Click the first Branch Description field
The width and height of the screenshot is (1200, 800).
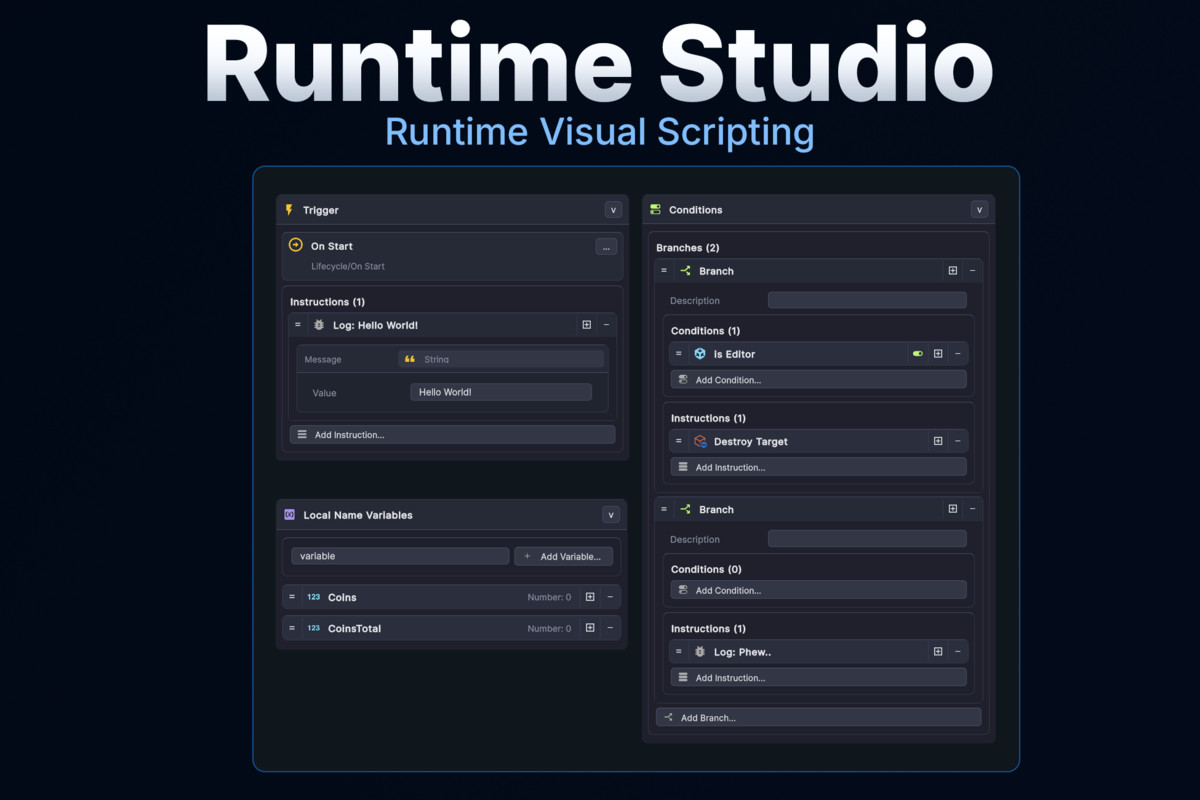867,300
